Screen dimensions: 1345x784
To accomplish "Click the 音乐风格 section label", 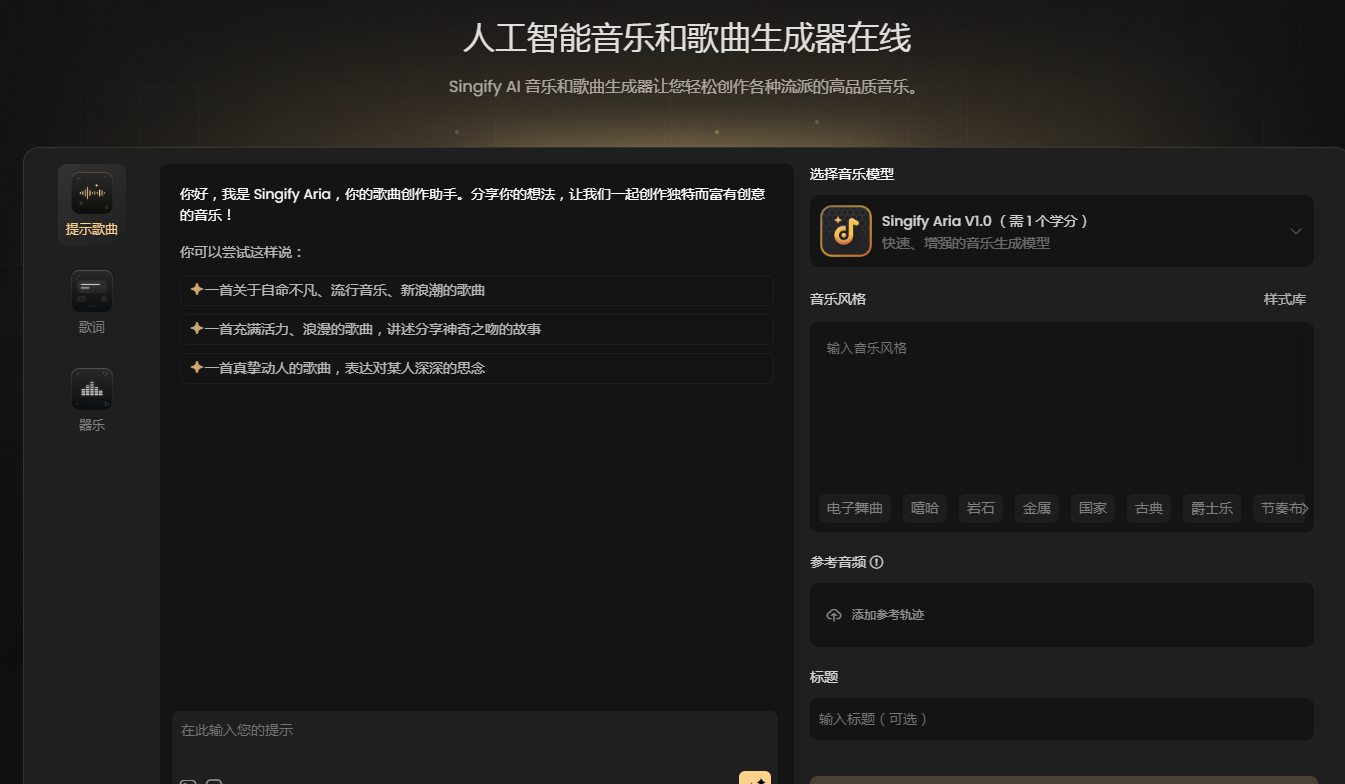I will [838, 299].
